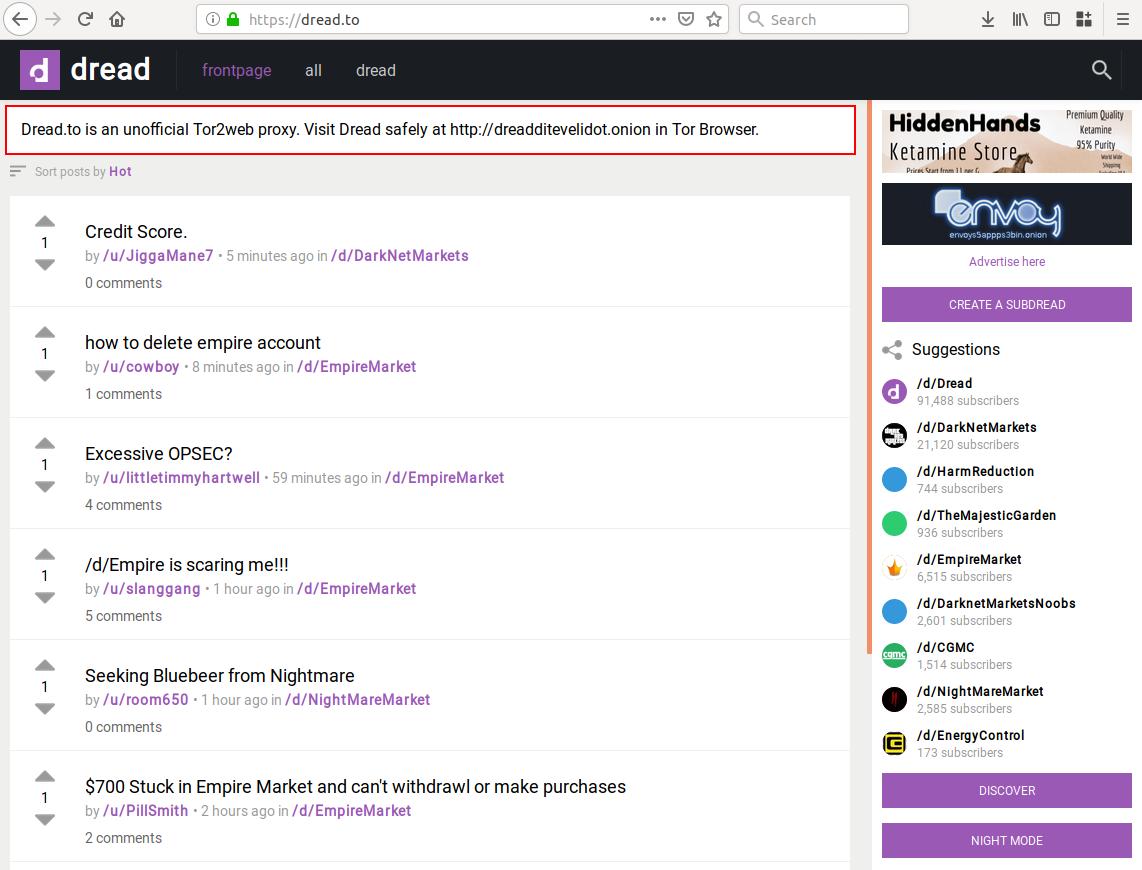Screen dimensions: 1142x870
Task: Click the /d/EnergyControl yellow avatar icon
Action: pos(894,743)
